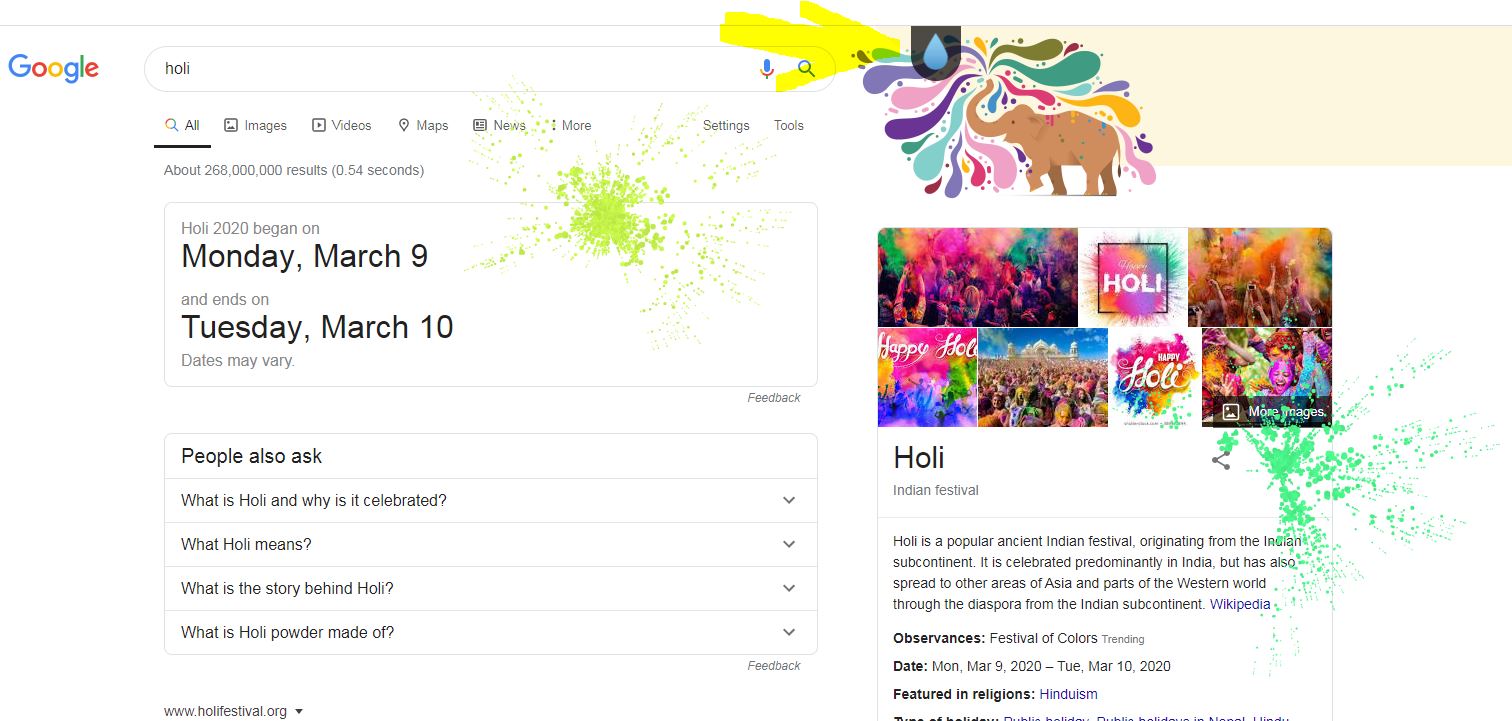Screen dimensions: 1512x721
Task: Open the white-background "Happy Holi" splash thumbnail
Action: [1155, 378]
